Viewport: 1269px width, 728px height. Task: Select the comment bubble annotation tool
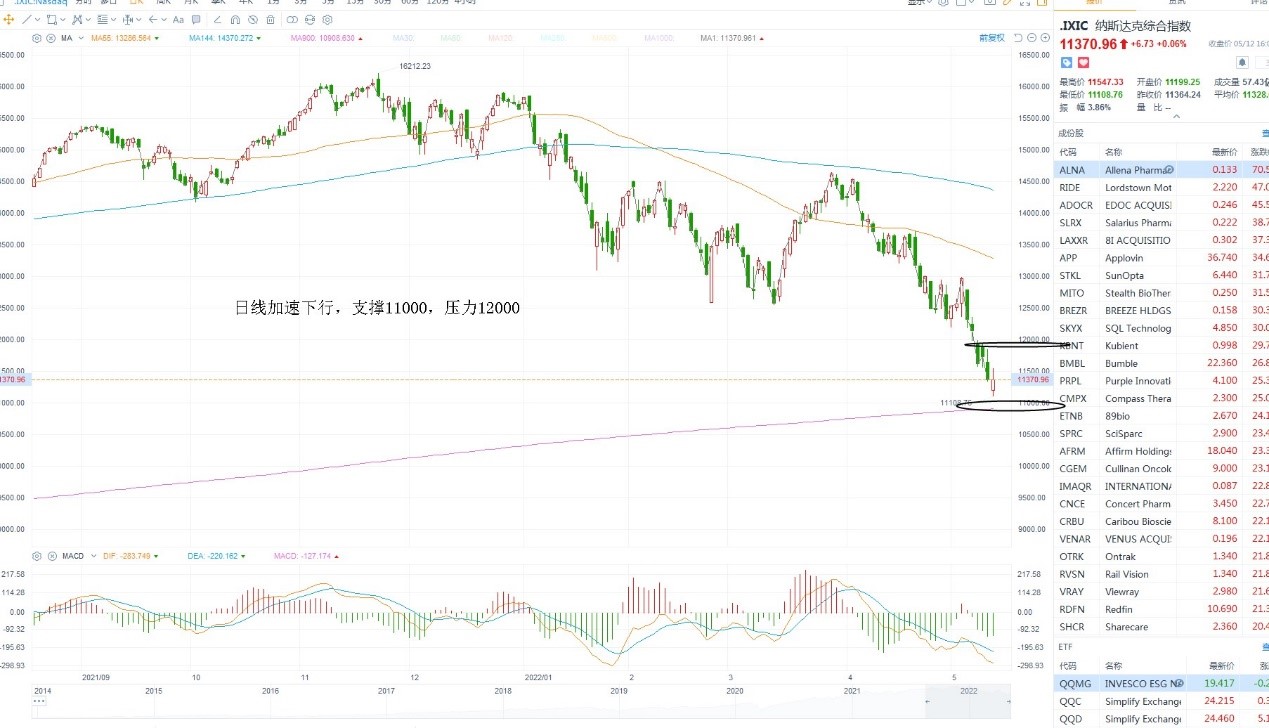[x=196, y=20]
